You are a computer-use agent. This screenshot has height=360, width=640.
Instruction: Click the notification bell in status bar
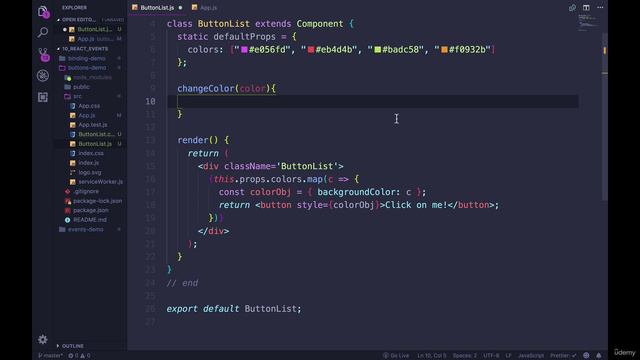click(x=598, y=356)
